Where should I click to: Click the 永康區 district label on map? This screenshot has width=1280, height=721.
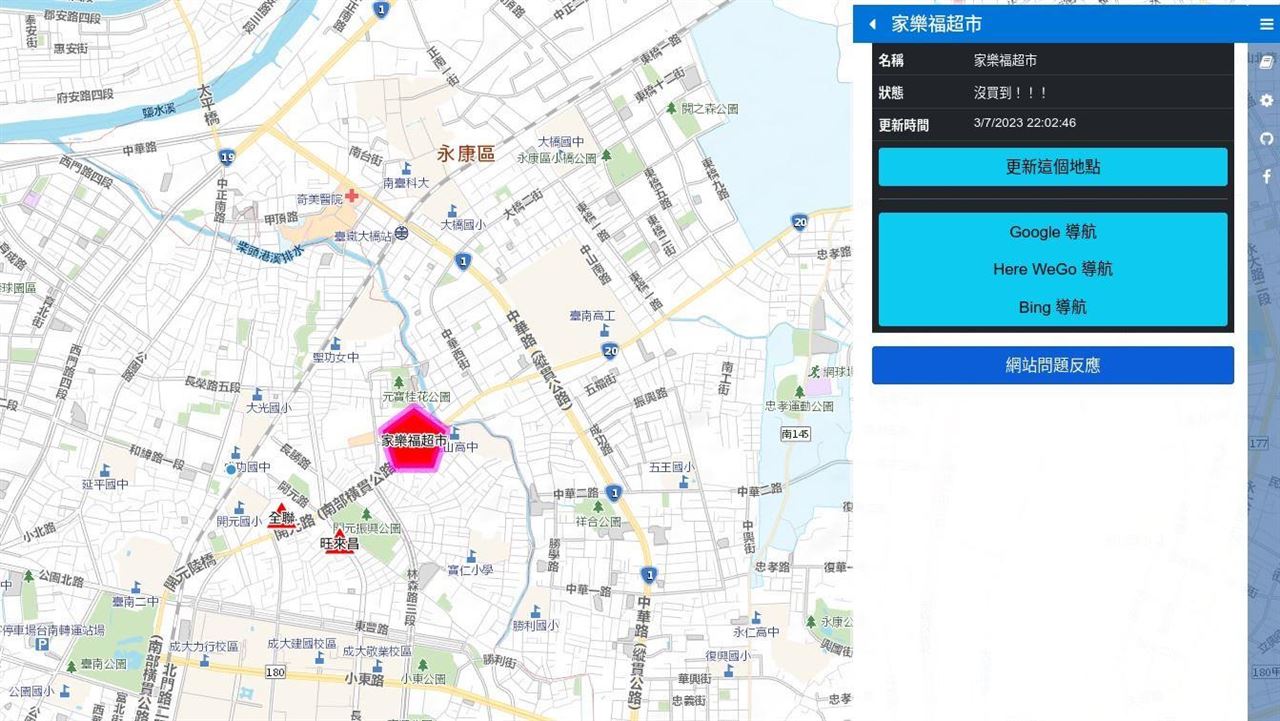click(465, 154)
